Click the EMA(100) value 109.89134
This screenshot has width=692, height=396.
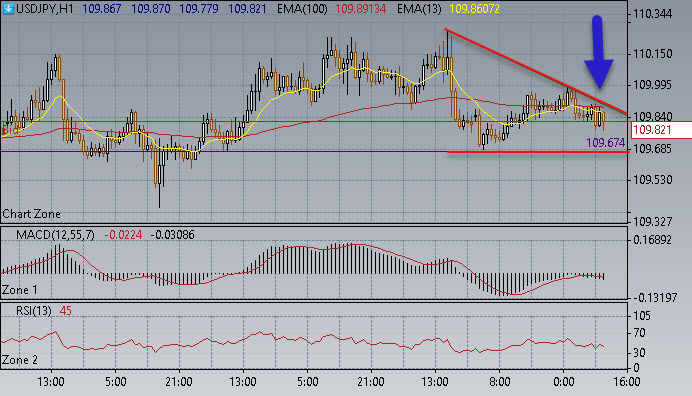361,8
